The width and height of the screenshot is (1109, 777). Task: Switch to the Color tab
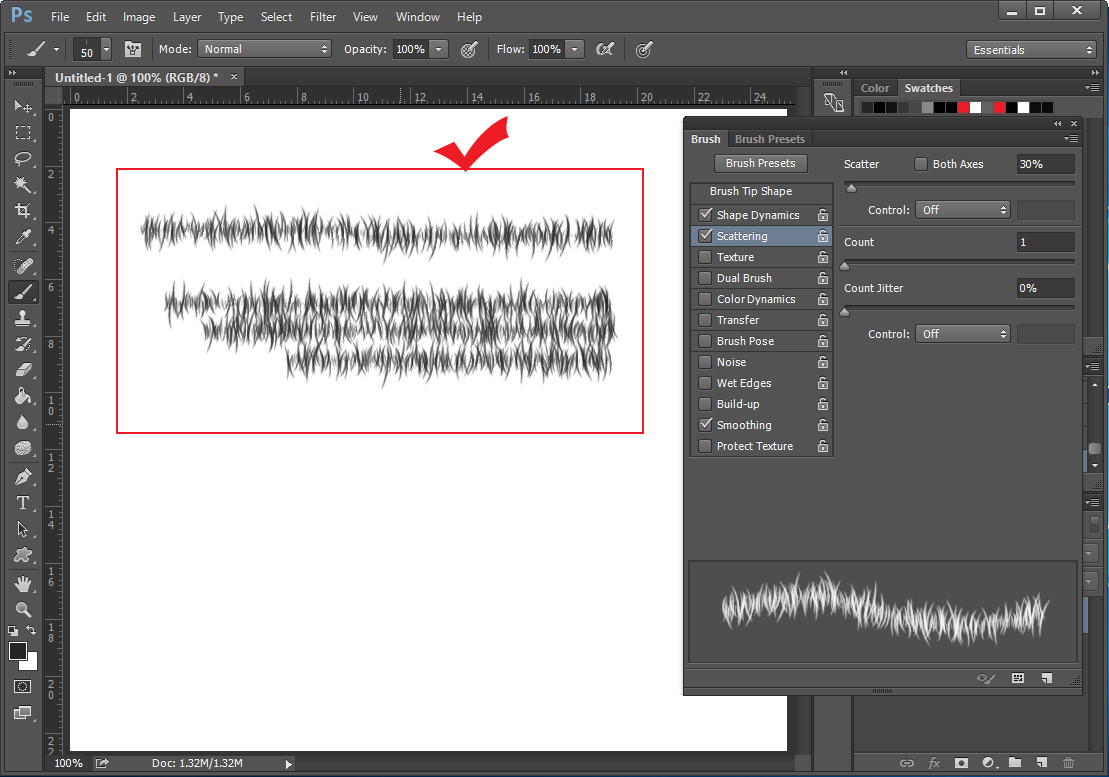(x=874, y=88)
